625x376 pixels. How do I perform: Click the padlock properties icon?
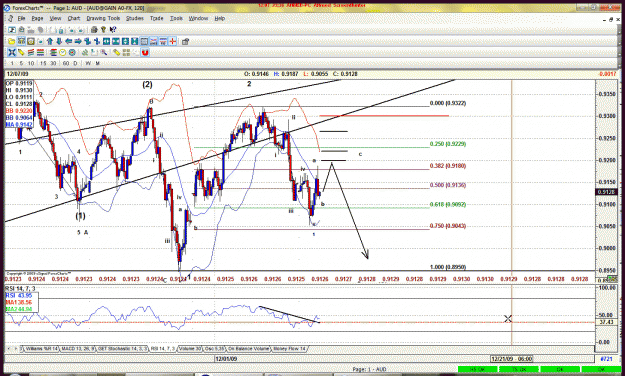(x=185, y=41)
